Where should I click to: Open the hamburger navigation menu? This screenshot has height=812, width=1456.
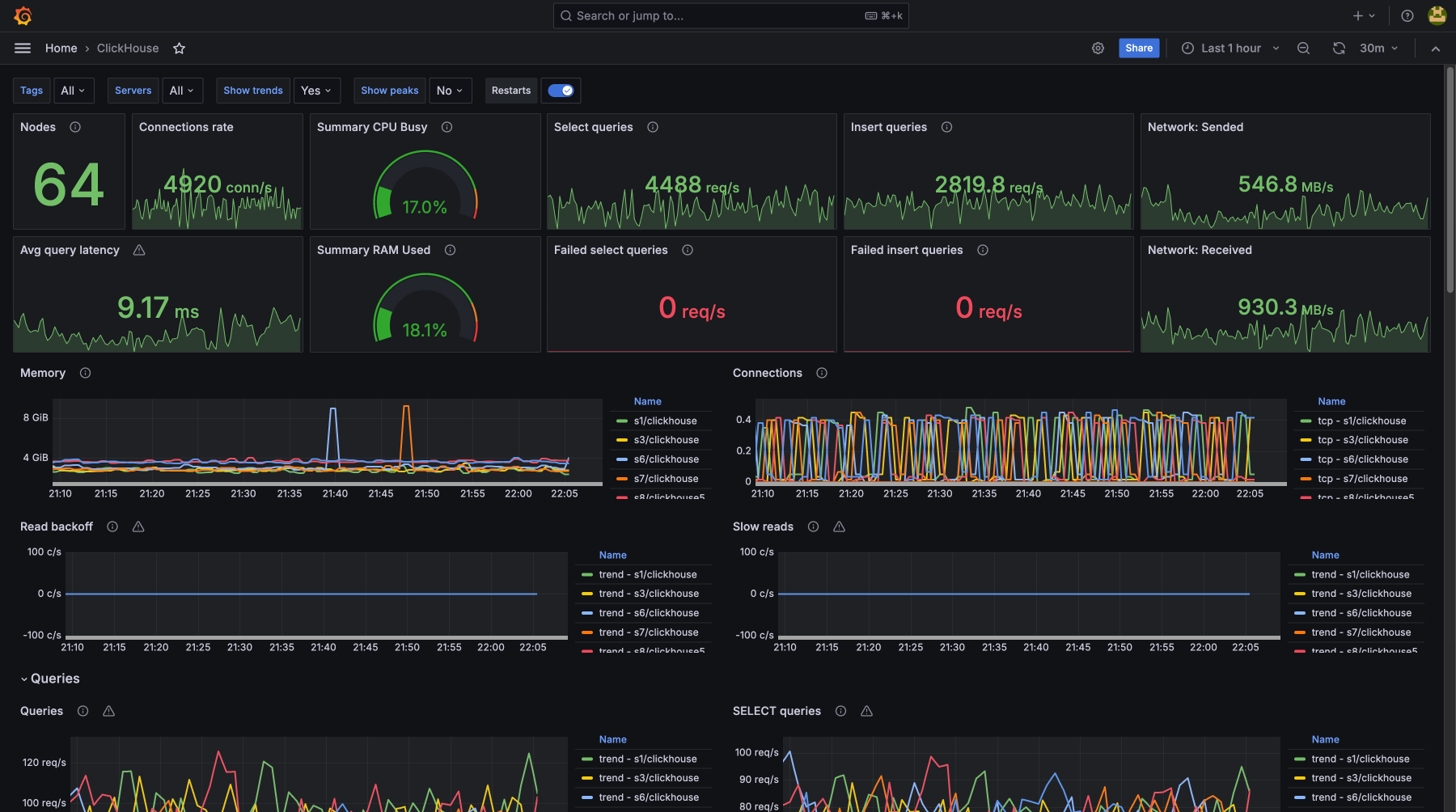click(x=23, y=49)
